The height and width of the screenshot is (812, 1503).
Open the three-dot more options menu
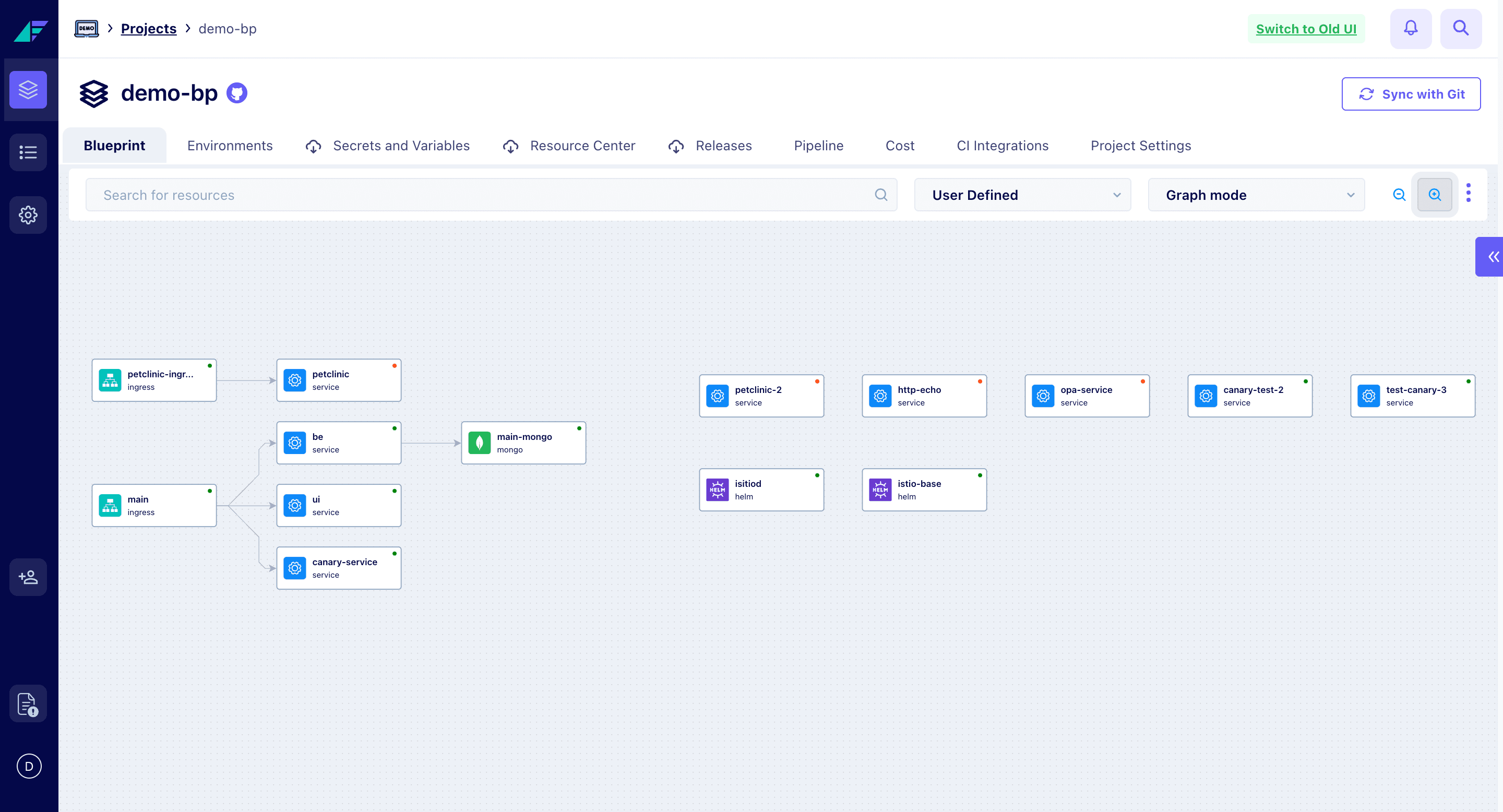pos(1468,193)
